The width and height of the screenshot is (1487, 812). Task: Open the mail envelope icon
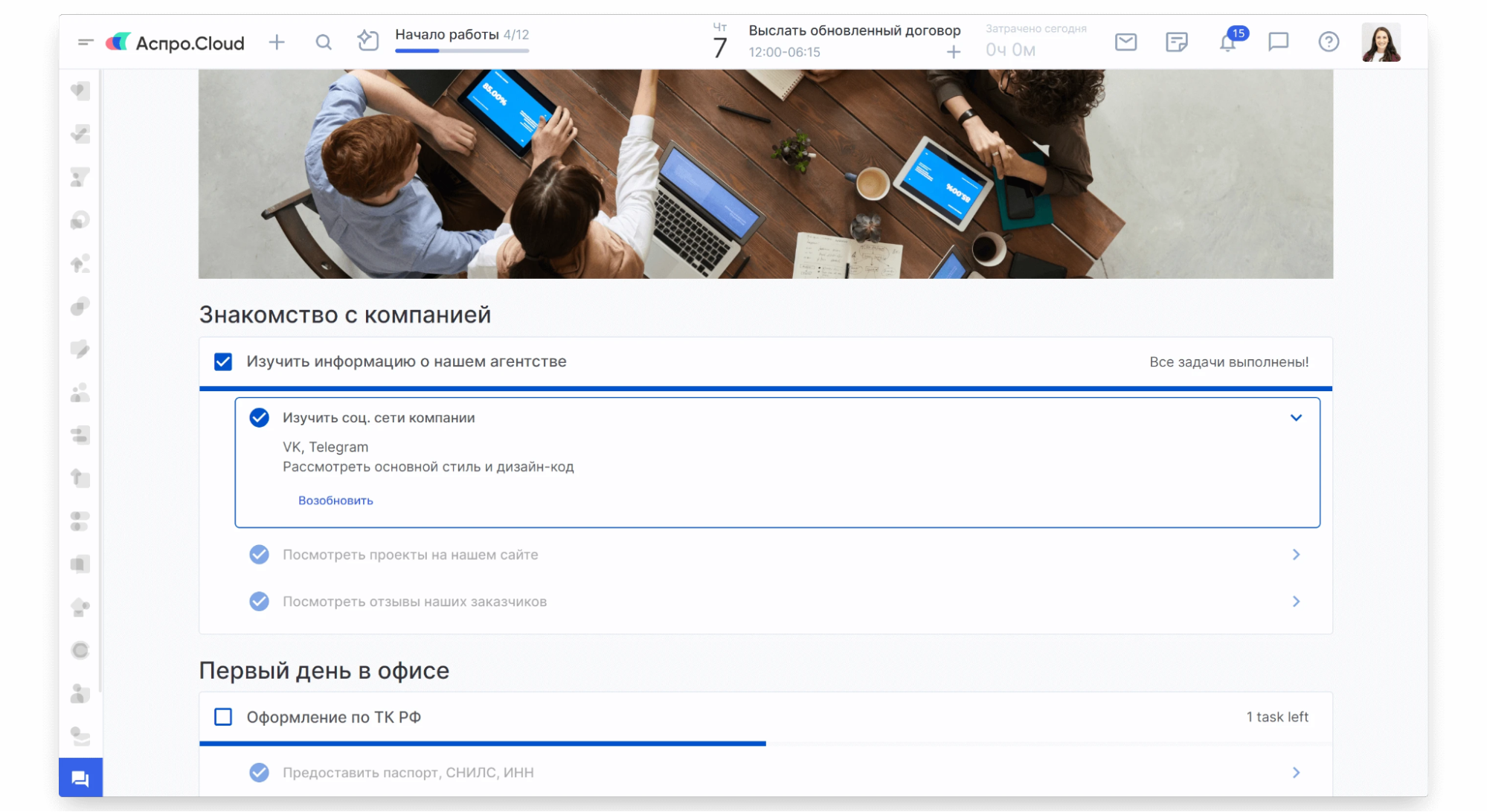(x=1125, y=42)
